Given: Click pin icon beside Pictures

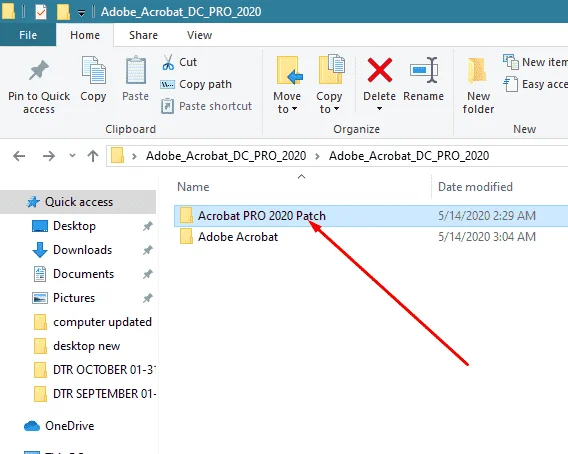Looking at the screenshot, I should tap(147, 298).
